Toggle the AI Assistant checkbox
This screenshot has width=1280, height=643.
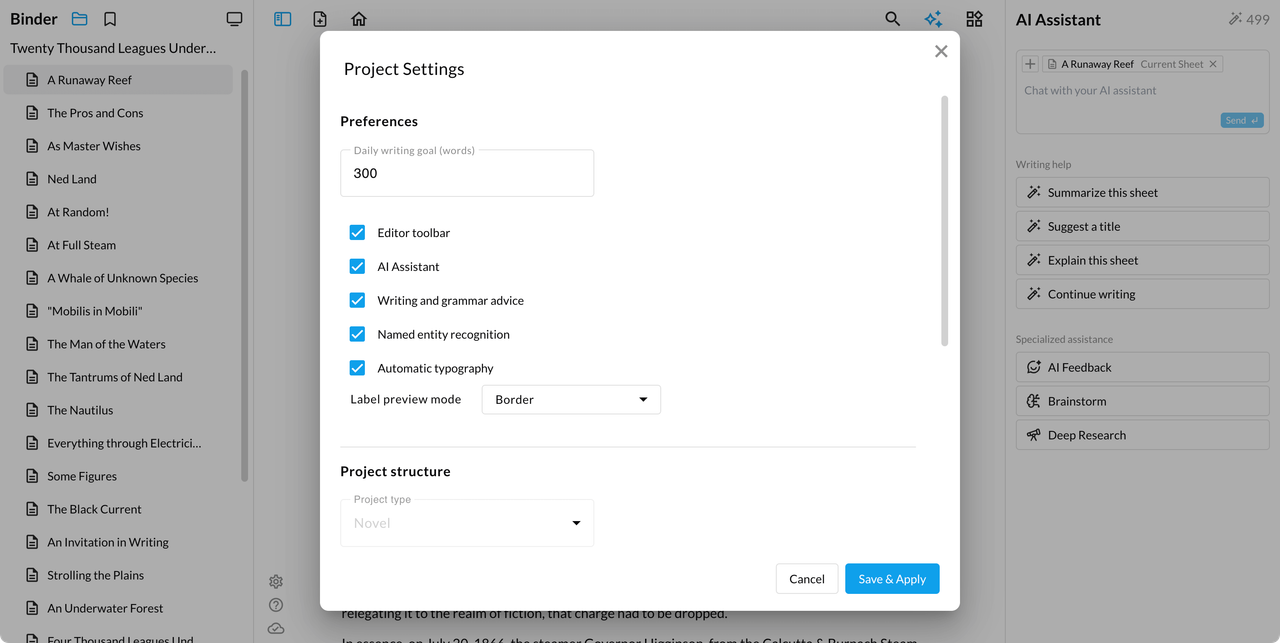[x=357, y=266]
